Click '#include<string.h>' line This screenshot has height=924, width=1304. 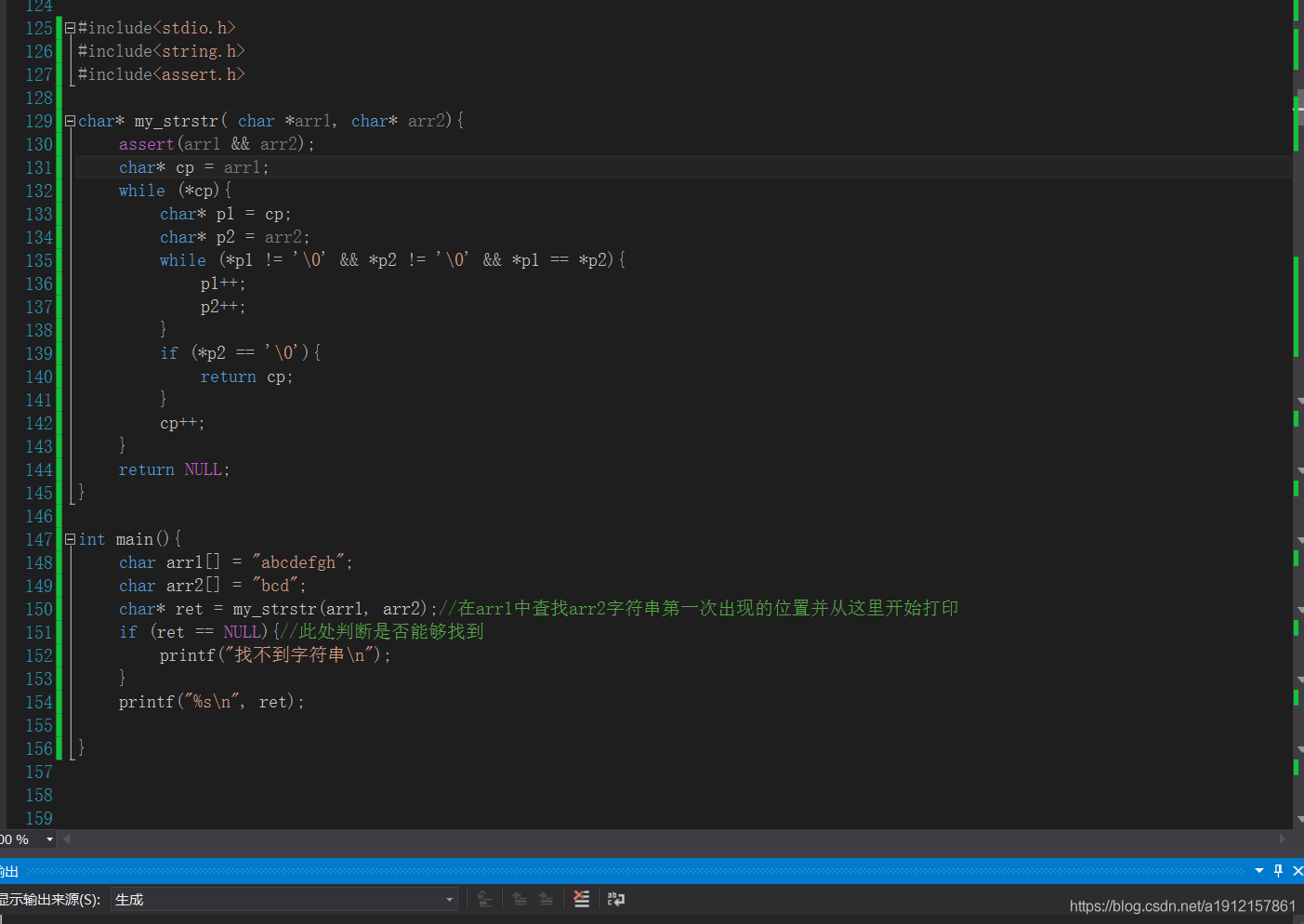(x=162, y=51)
